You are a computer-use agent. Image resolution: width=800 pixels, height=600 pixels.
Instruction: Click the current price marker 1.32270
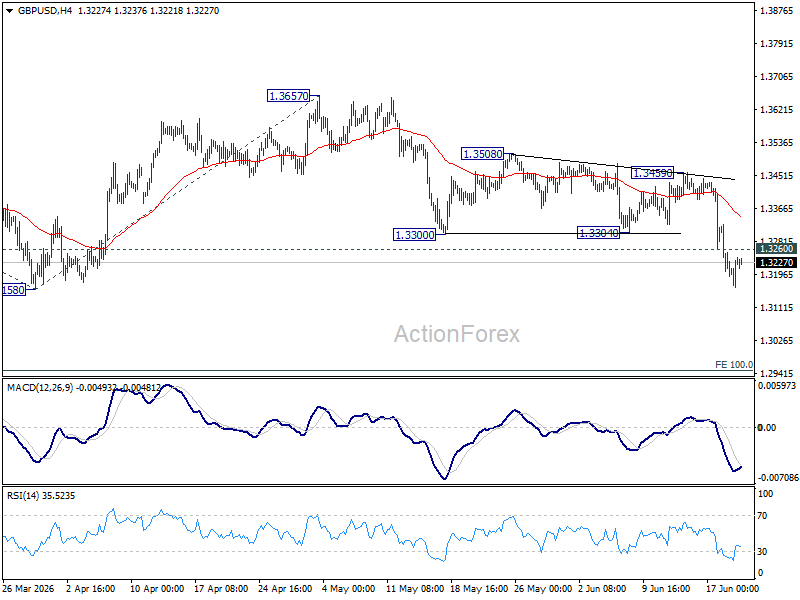777,262
